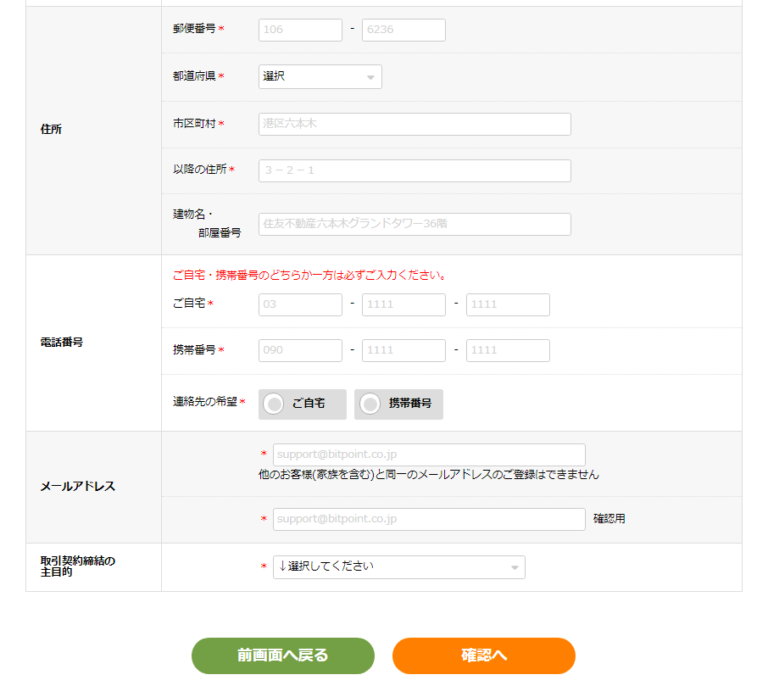
Task: Click the mobile number middle field
Action: (x=403, y=351)
